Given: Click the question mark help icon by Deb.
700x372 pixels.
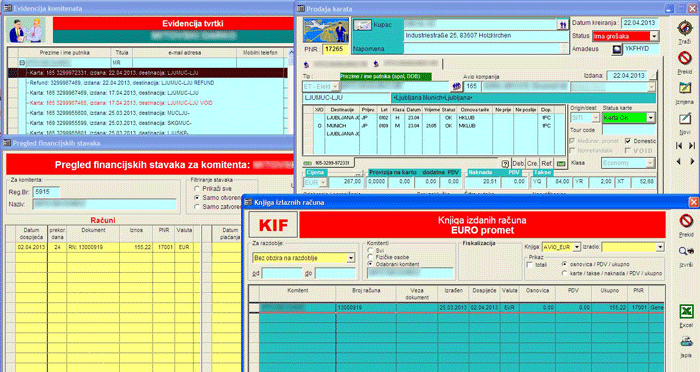Looking at the screenshot, I should click(505, 164).
